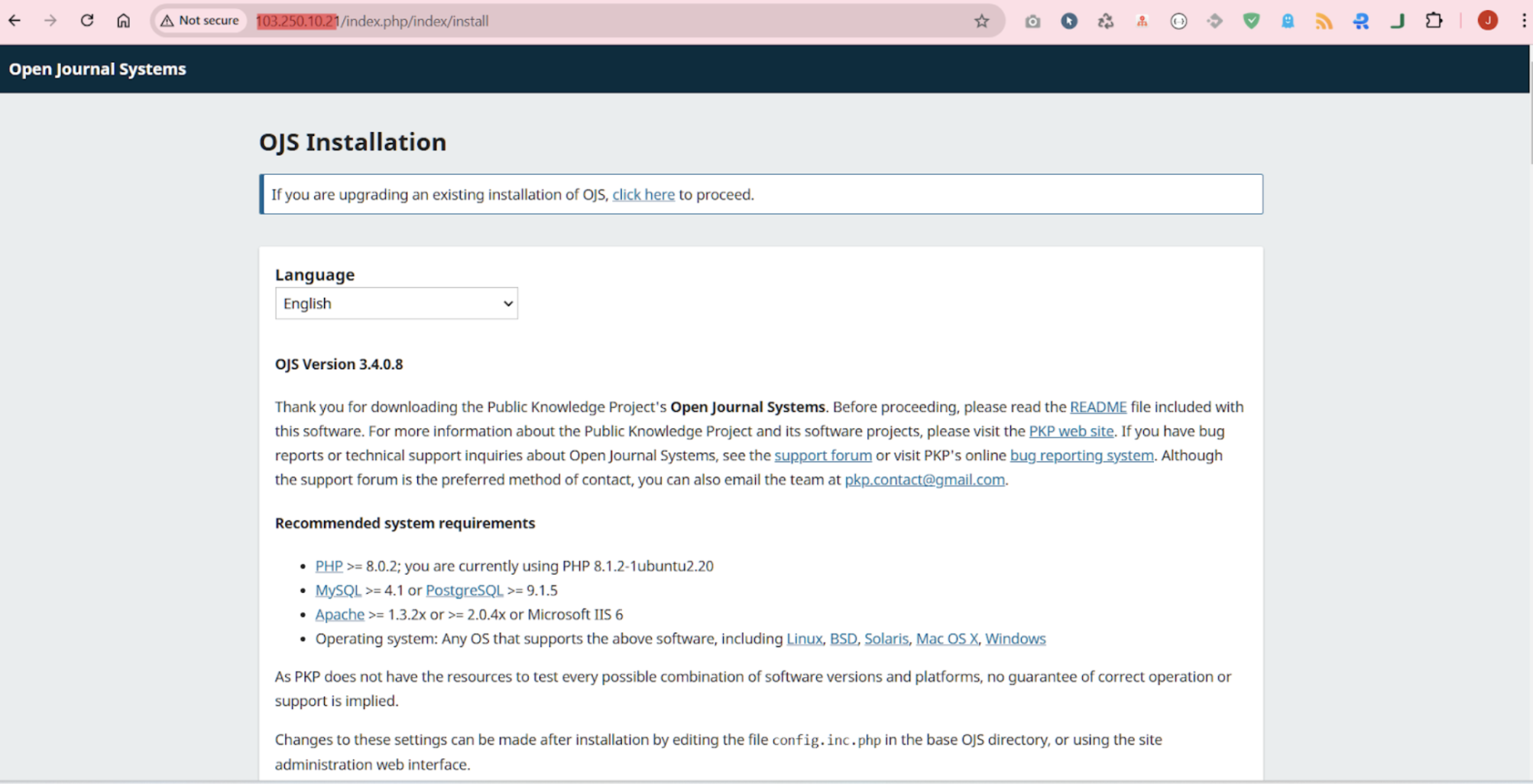Open the Solaris operating system link
This screenshot has height=784, width=1533.
886,639
